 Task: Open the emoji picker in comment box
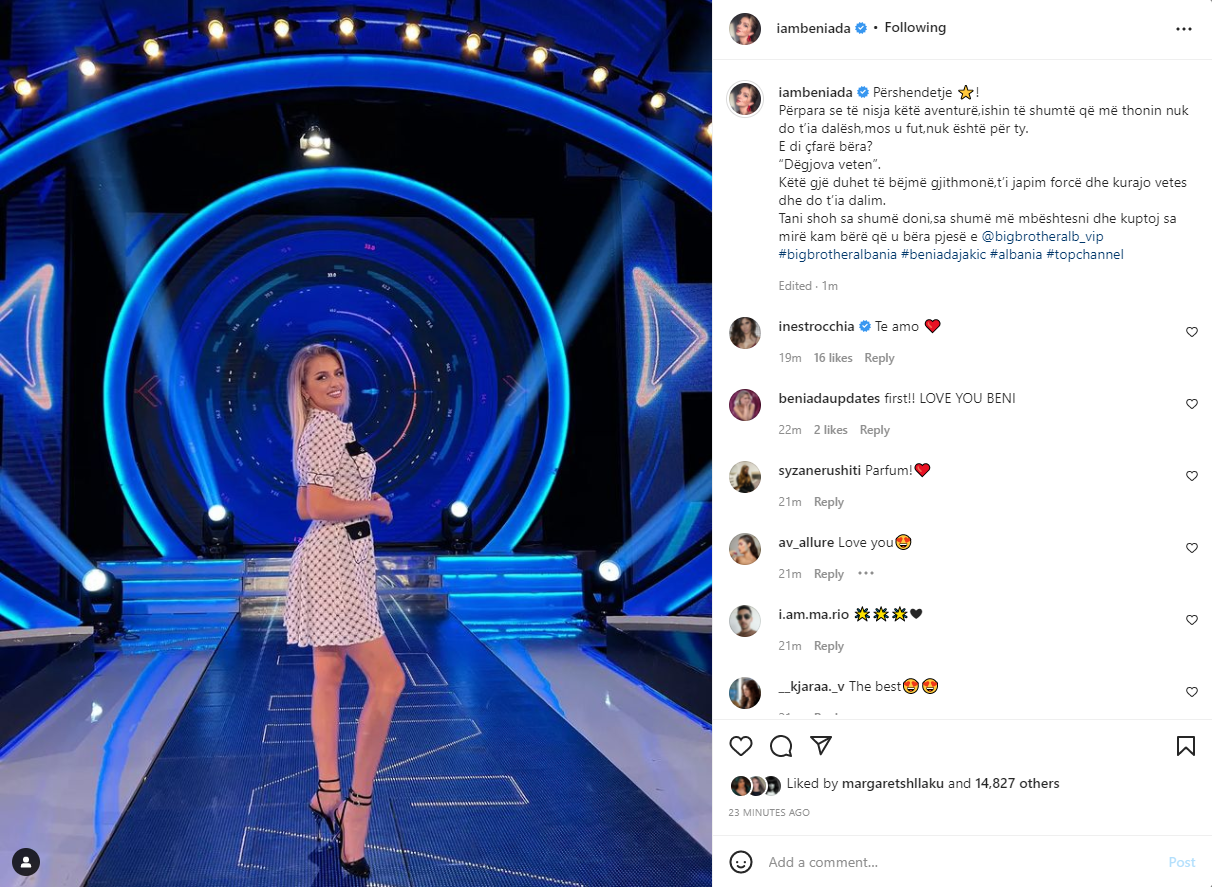pyautogui.click(x=741, y=862)
